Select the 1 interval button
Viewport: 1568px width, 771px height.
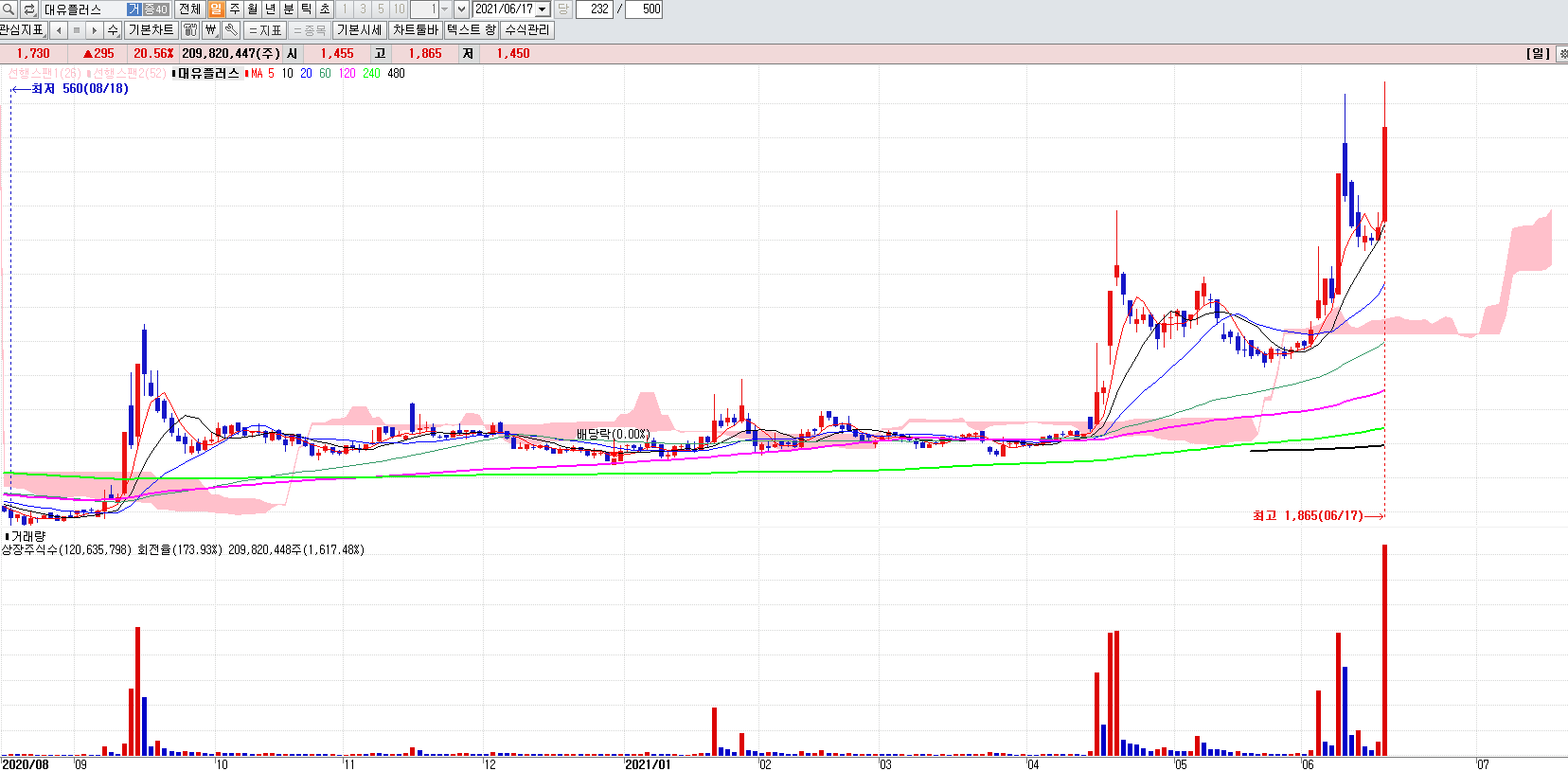click(345, 9)
